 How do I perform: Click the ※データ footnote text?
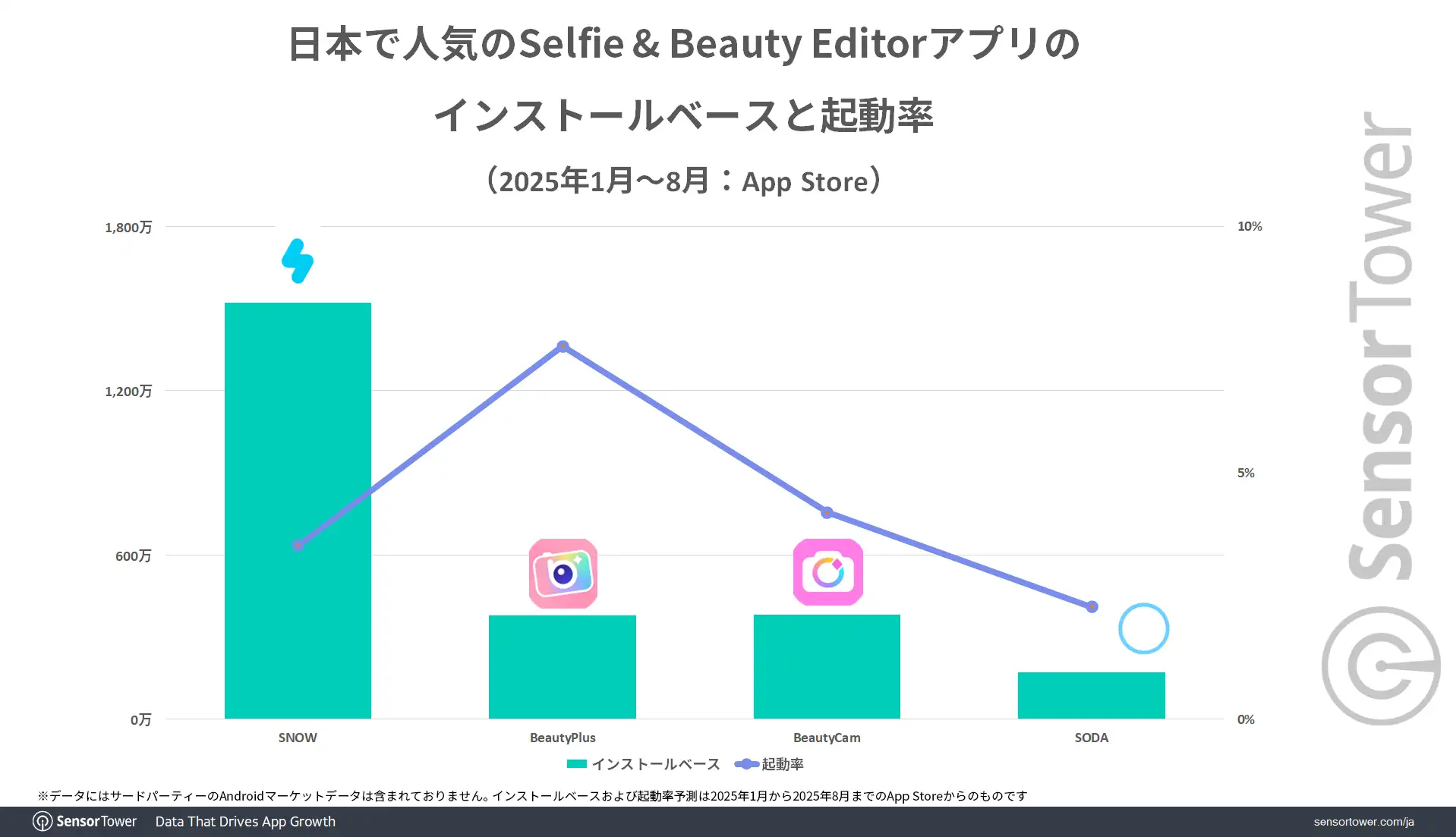tap(532, 796)
